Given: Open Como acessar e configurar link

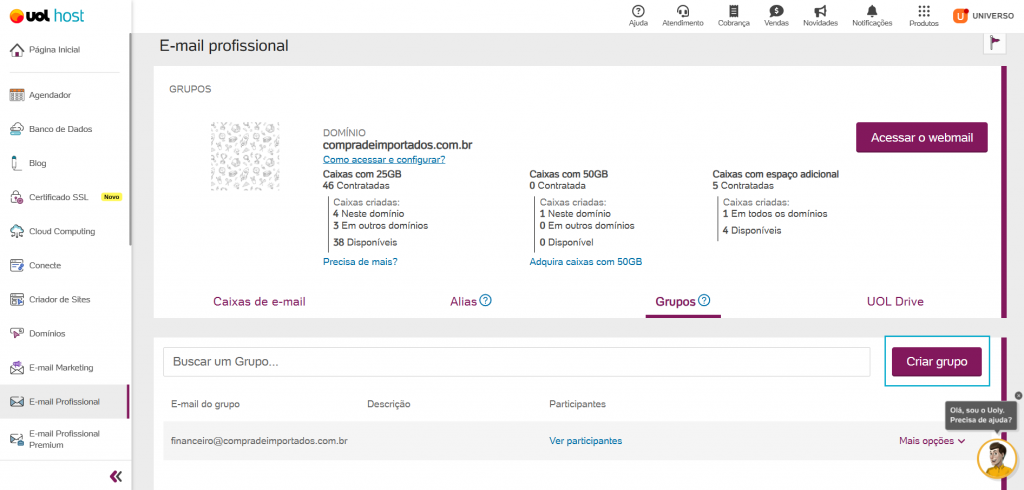Looking at the screenshot, I should 384,159.
